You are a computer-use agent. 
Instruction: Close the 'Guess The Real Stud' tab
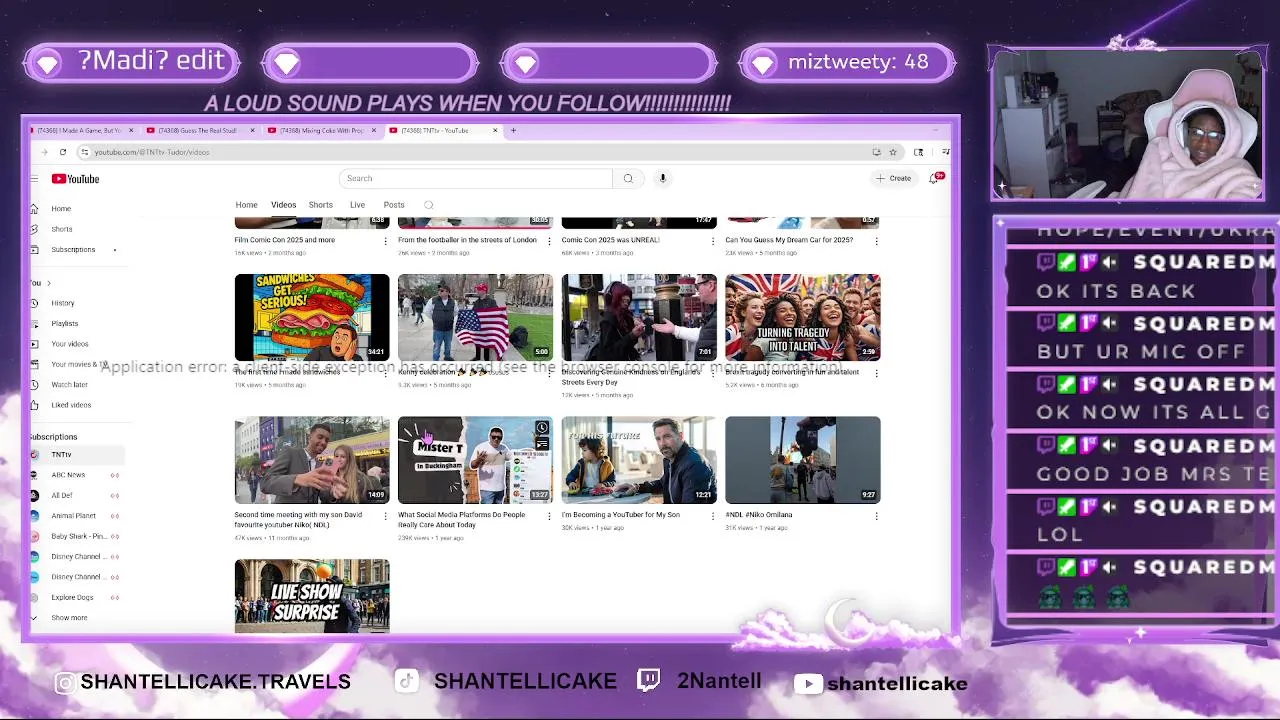[252, 130]
